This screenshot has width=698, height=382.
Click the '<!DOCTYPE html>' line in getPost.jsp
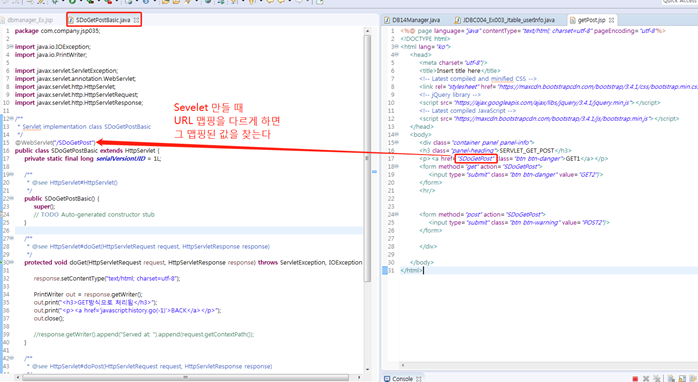[x=425, y=39]
